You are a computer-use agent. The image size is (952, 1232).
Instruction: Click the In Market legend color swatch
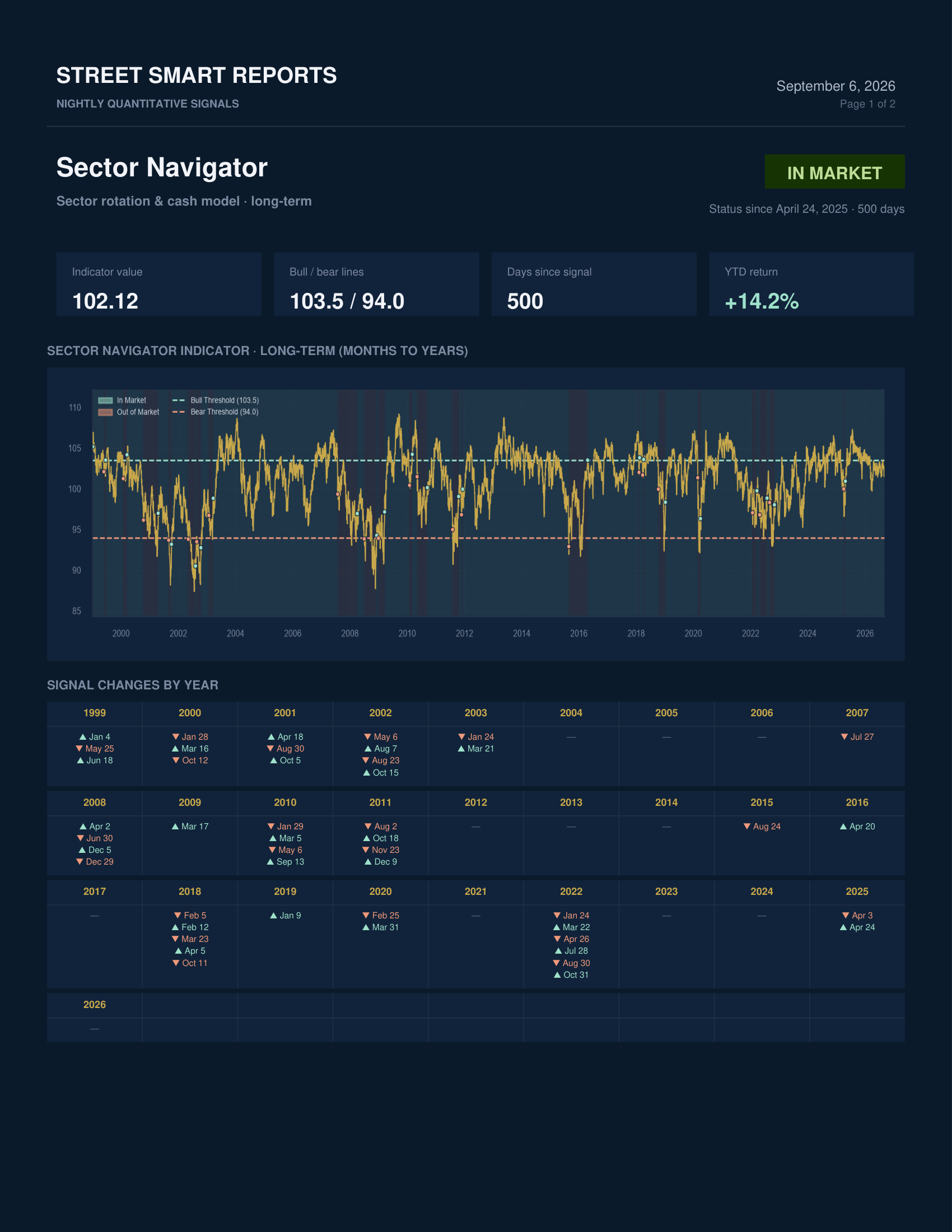[105, 400]
